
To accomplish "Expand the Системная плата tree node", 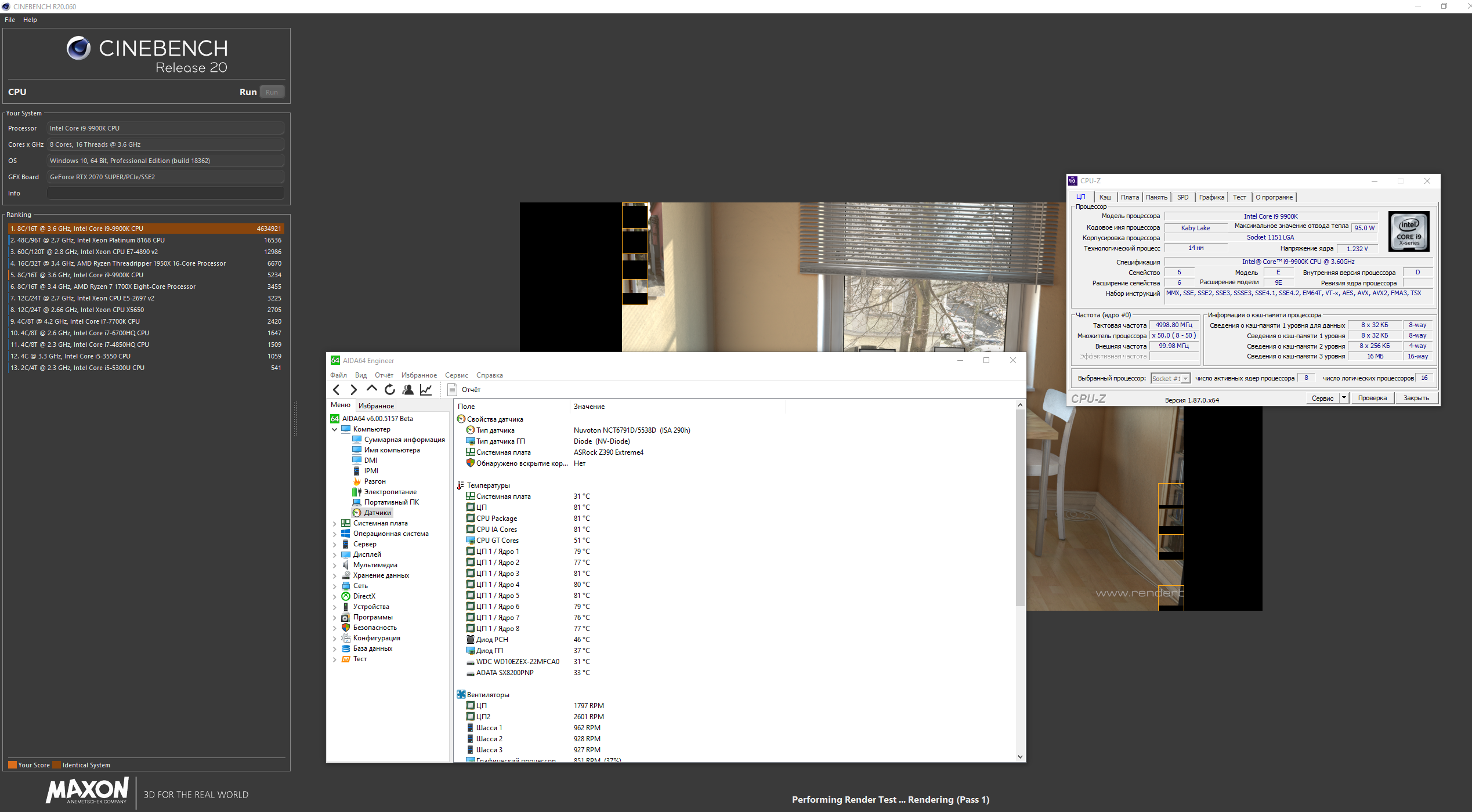I will 335,524.
